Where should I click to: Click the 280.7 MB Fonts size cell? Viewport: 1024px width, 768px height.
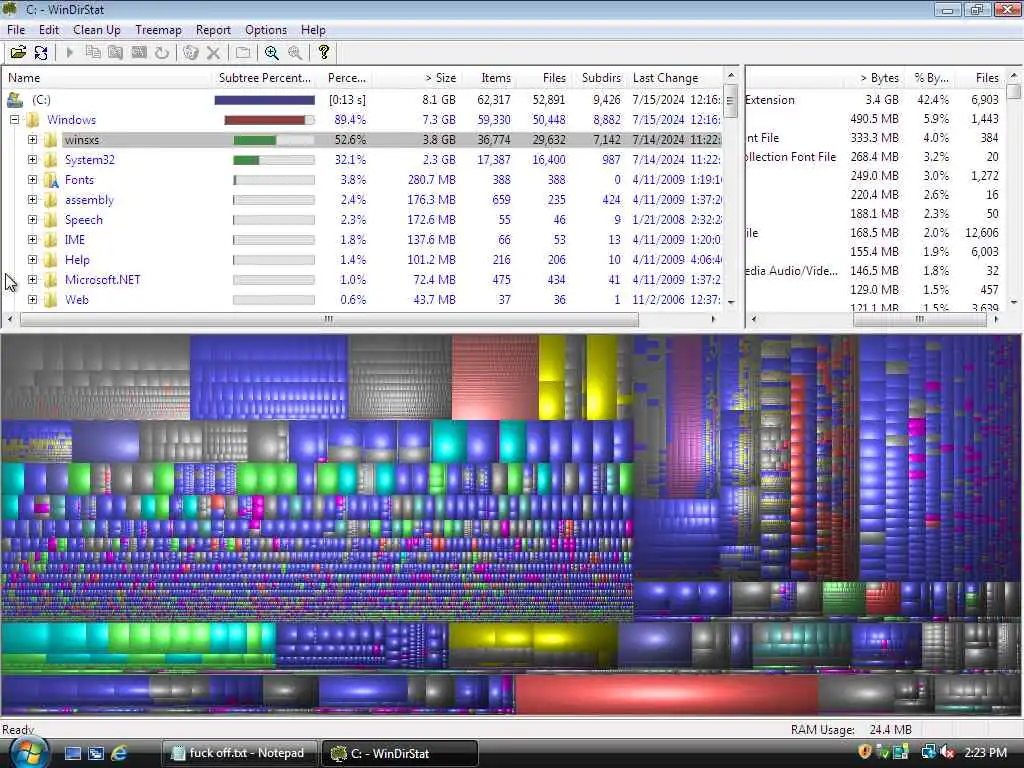[431, 180]
